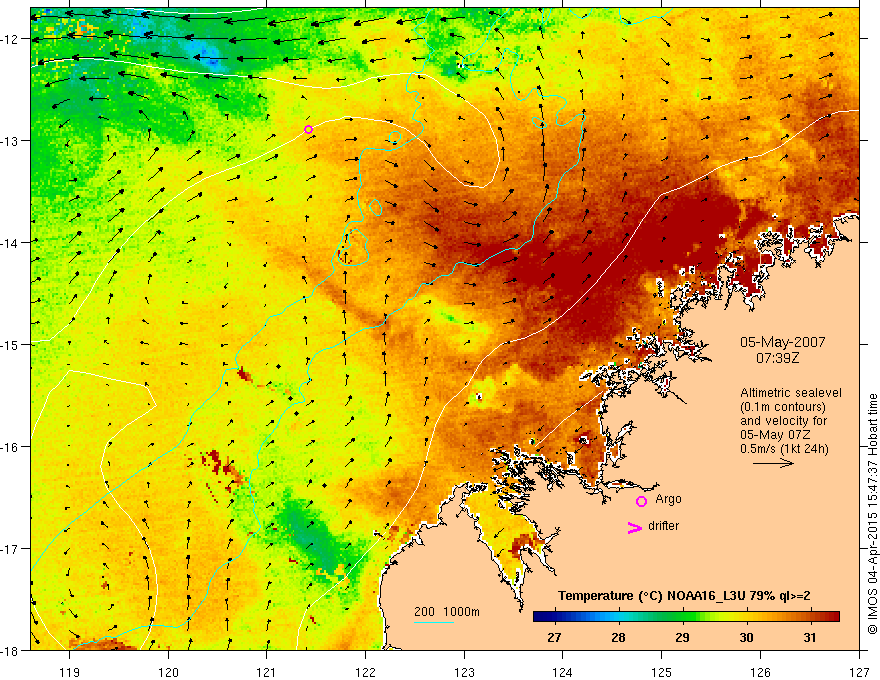Click the longitude label 125
Image resolution: width=880 pixels, height=680 pixels.
(662, 672)
